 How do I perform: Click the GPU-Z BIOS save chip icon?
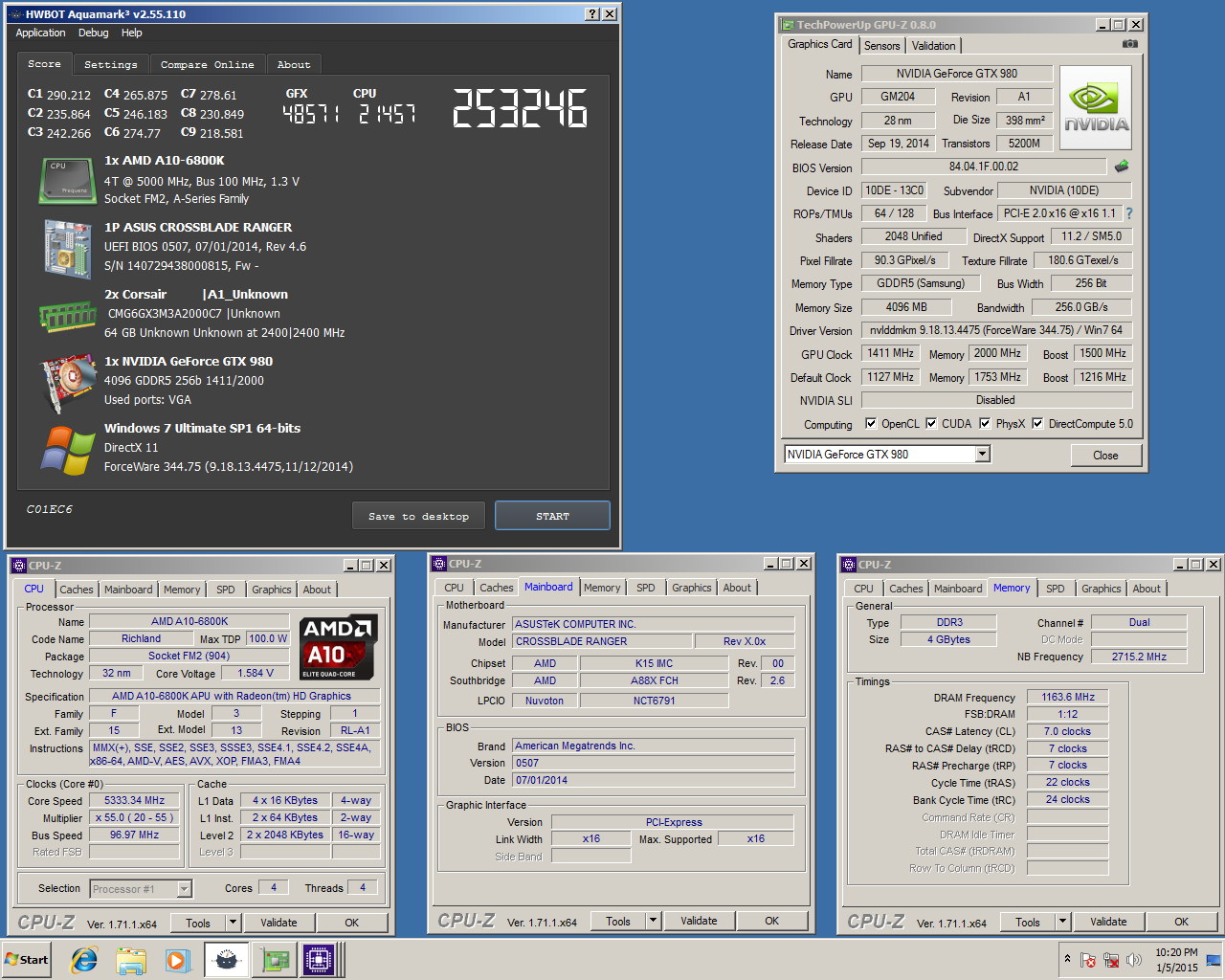pos(1122,167)
